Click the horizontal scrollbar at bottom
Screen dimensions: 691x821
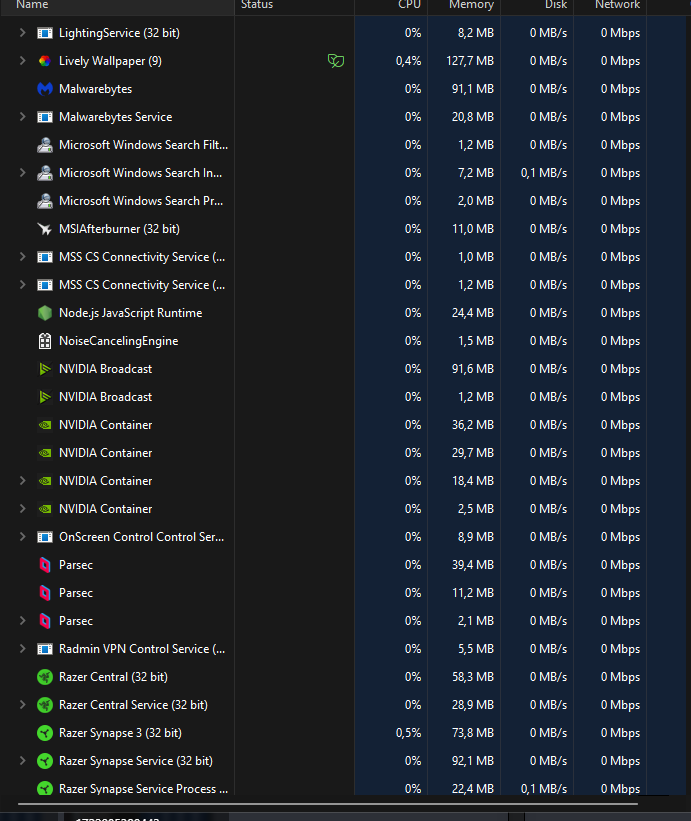click(x=328, y=804)
